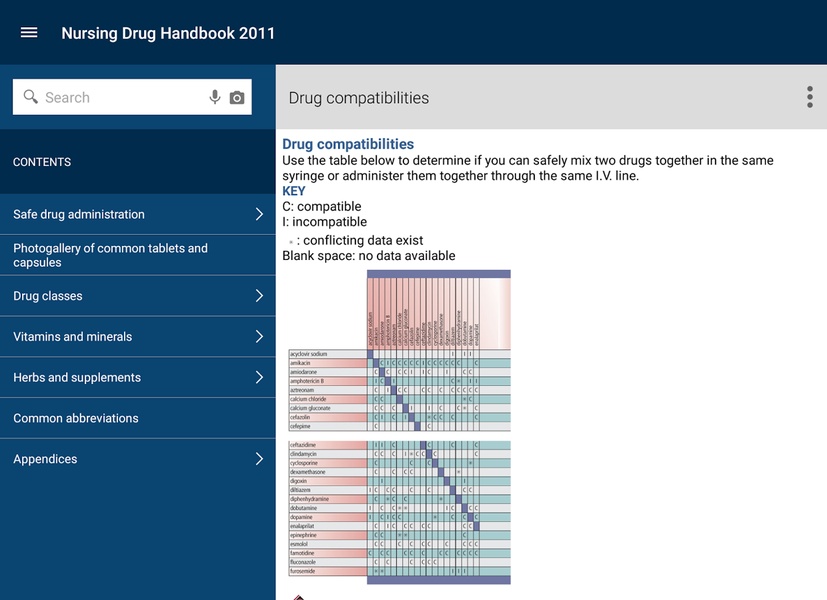Expand the Appendices chevron

259,459
